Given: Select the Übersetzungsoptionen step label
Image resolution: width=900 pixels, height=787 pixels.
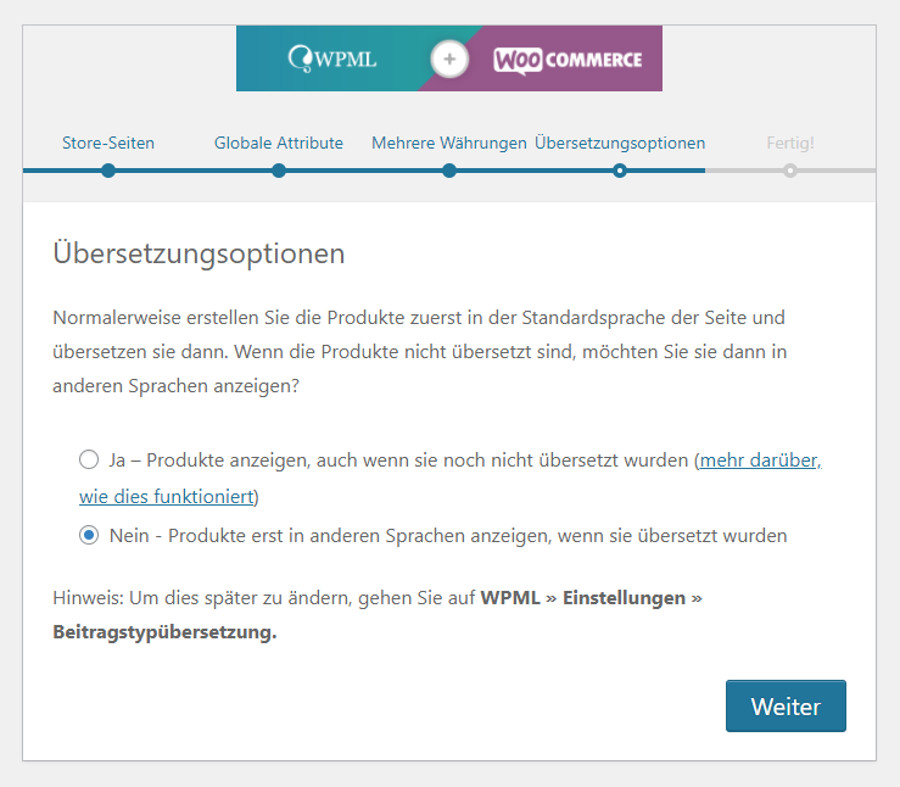Looking at the screenshot, I should pyautogui.click(x=620, y=143).
